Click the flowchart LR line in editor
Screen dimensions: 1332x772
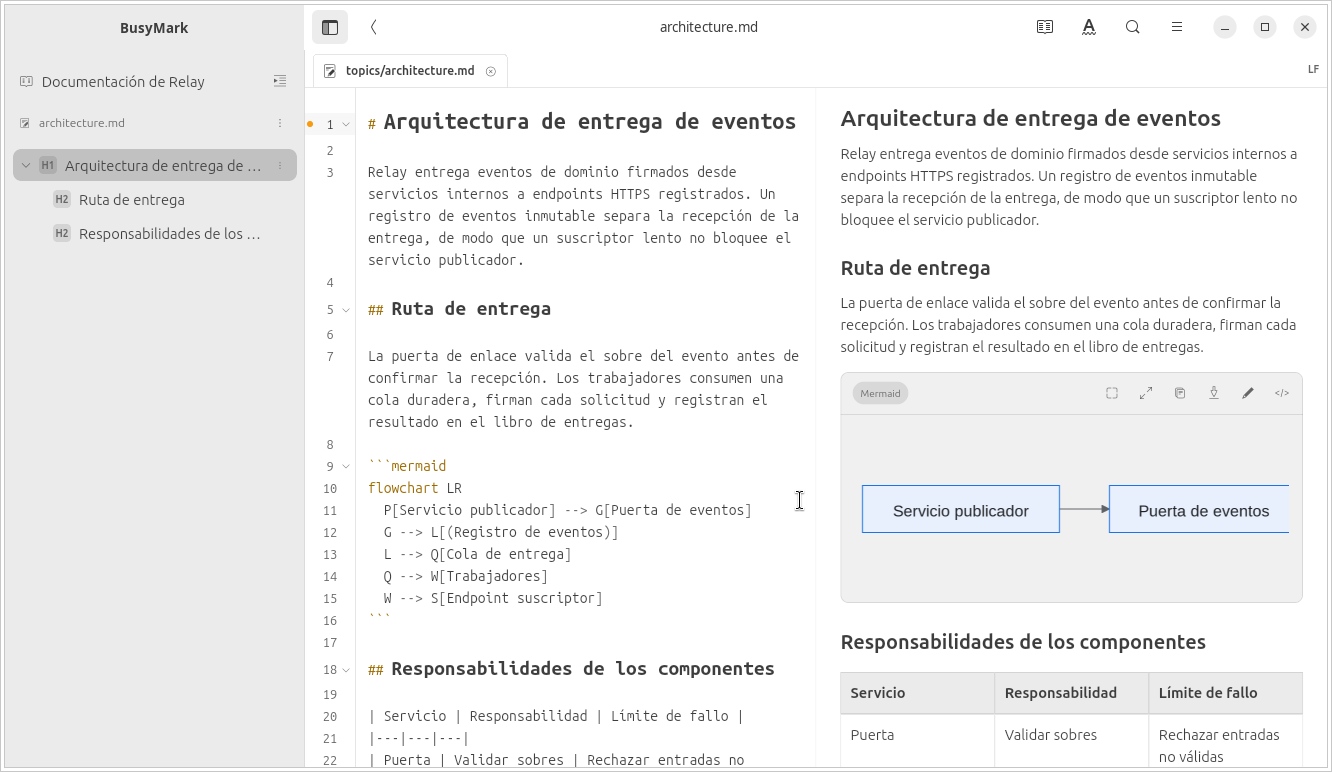click(415, 488)
